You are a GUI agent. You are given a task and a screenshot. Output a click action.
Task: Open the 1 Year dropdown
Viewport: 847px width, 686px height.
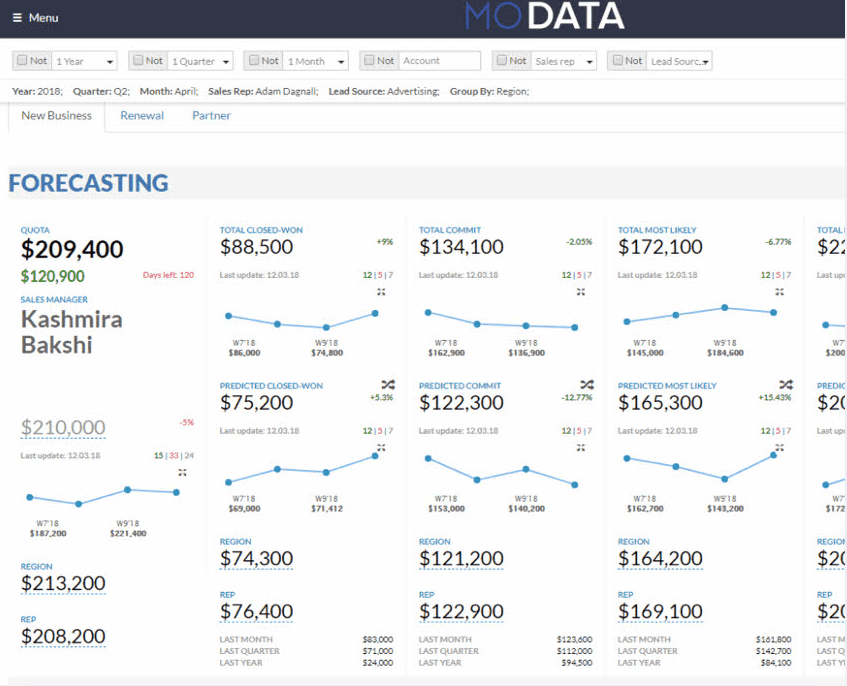click(85, 61)
